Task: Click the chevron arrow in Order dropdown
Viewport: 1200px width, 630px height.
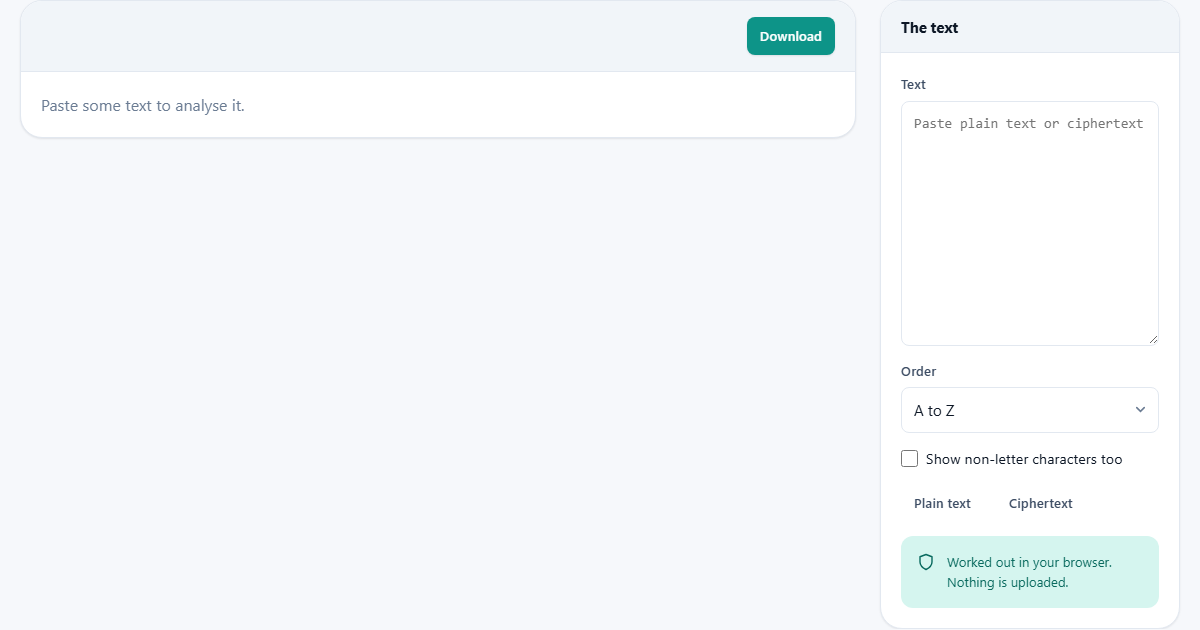Action: (x=1140, y=410)
